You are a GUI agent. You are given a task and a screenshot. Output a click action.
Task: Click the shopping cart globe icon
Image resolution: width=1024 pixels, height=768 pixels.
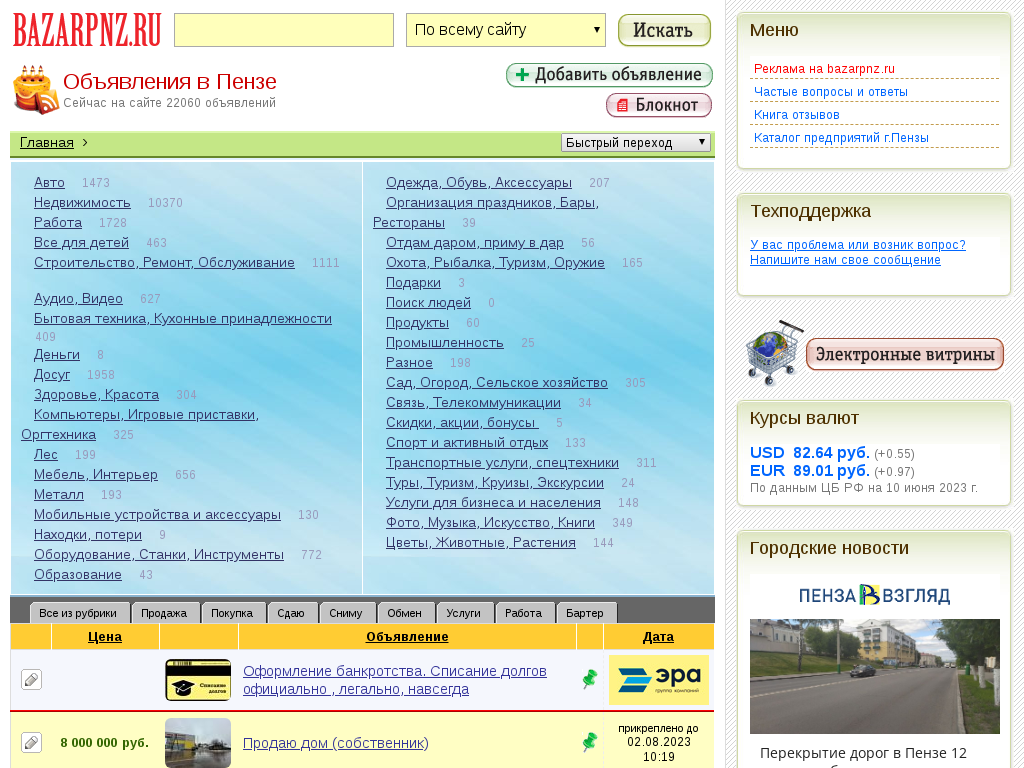(775, 353)
